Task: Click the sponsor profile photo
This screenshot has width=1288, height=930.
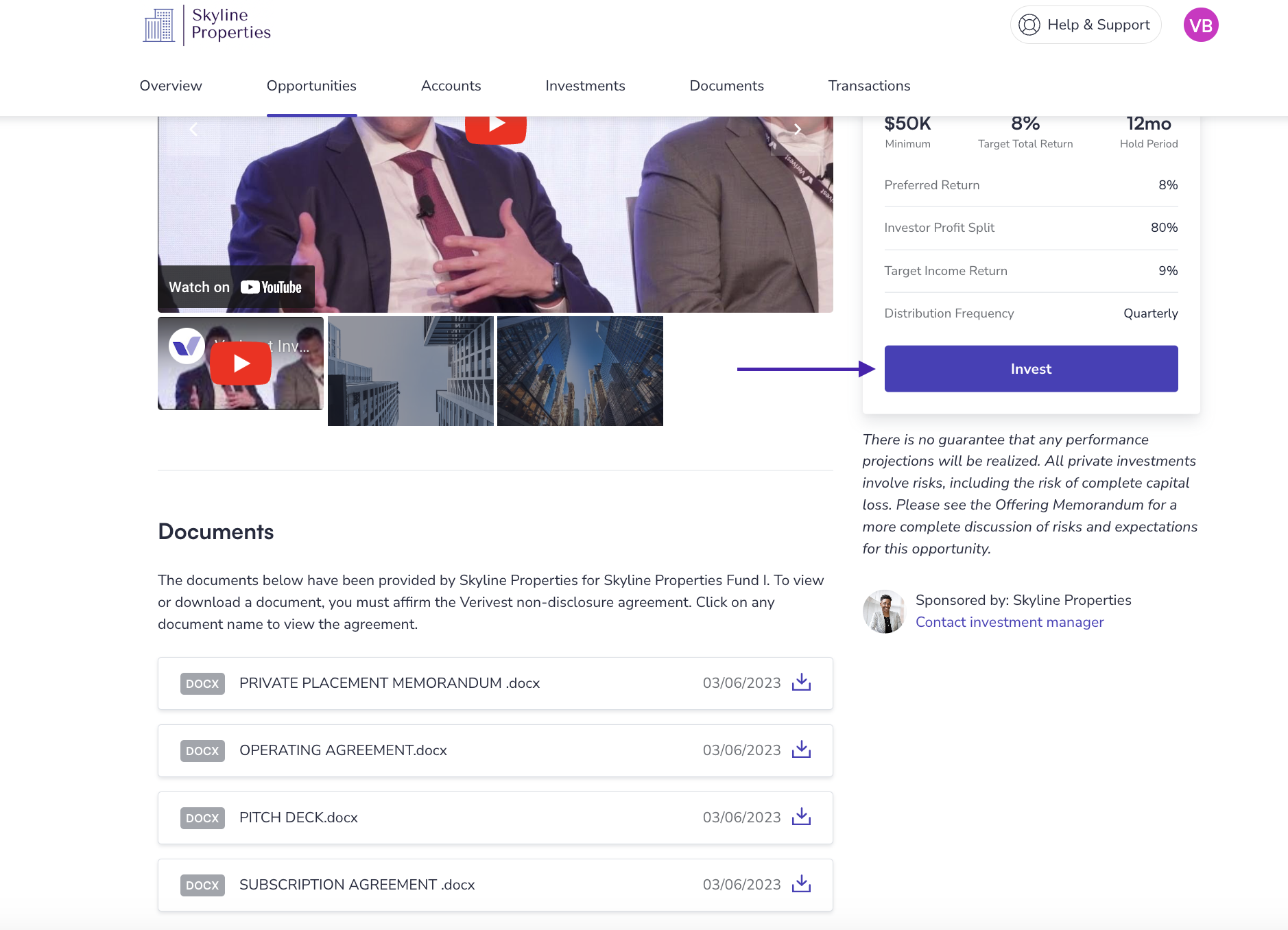Action: pyautogui.click(x=884, y=612)
